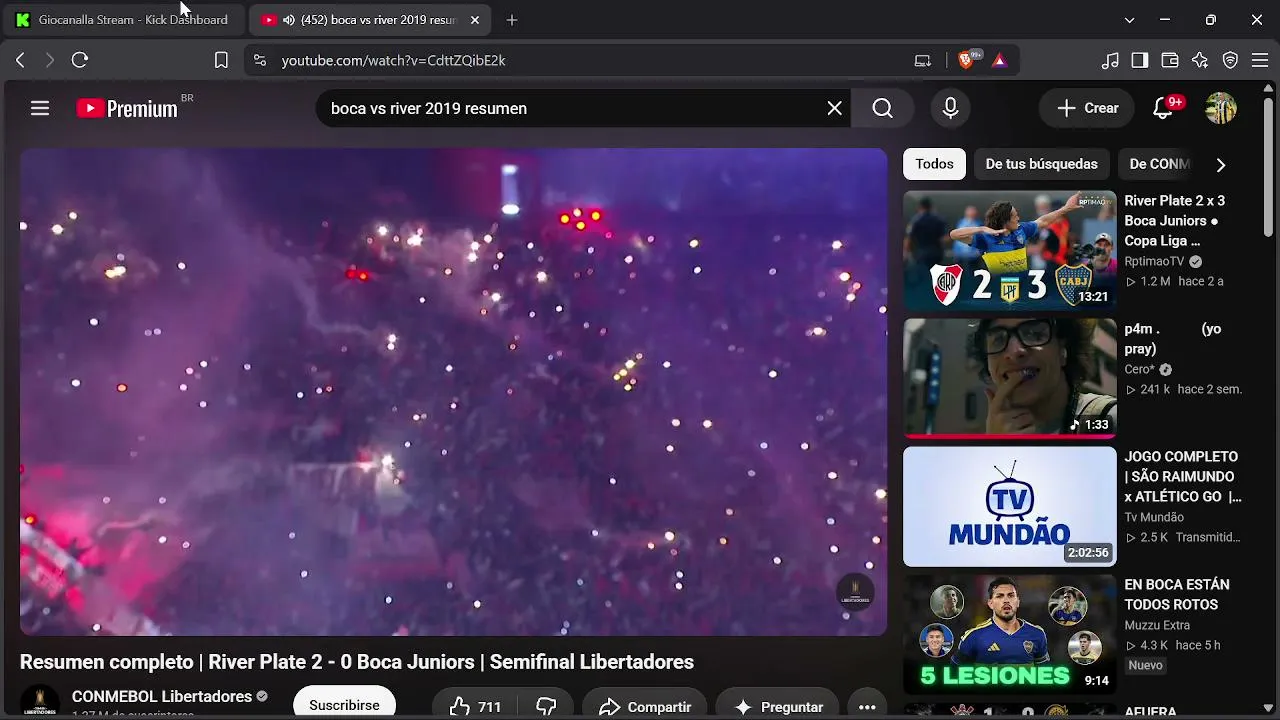1280x720 pixels.
Task: Open the Brave main menu
Action: [x=1260, y=60]
